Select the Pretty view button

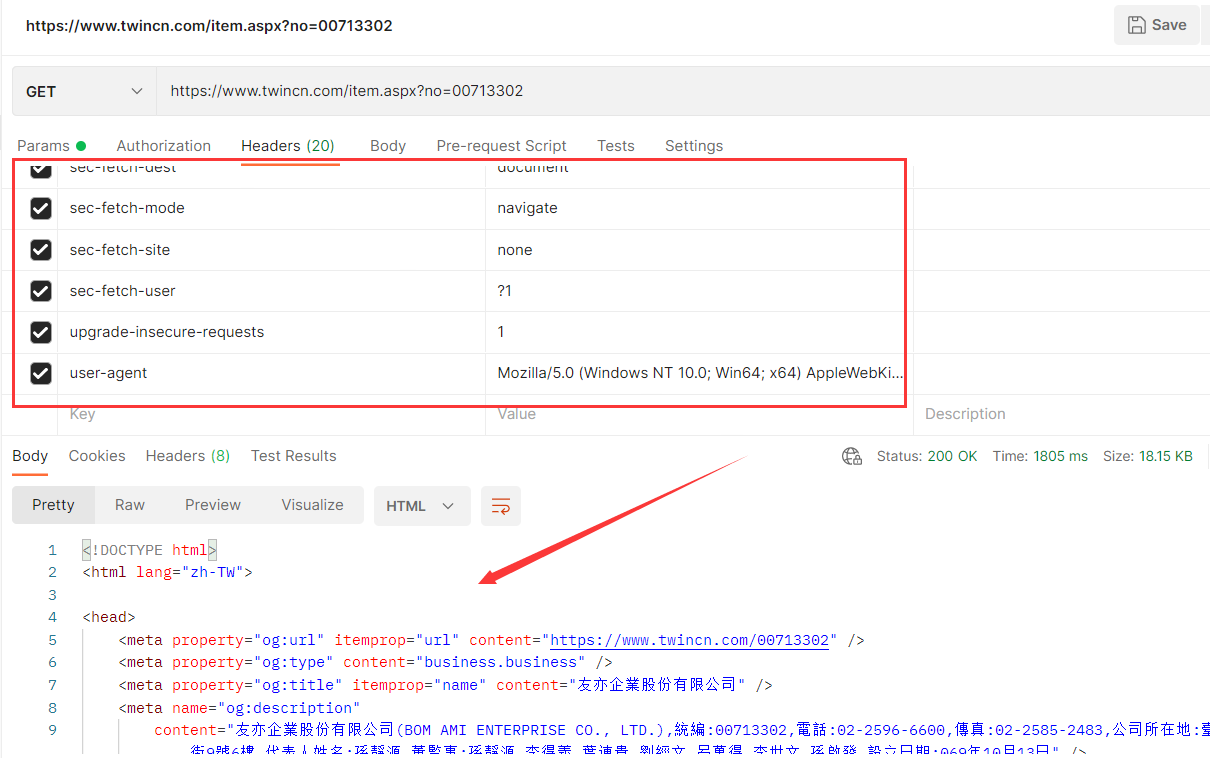point(53,505)
